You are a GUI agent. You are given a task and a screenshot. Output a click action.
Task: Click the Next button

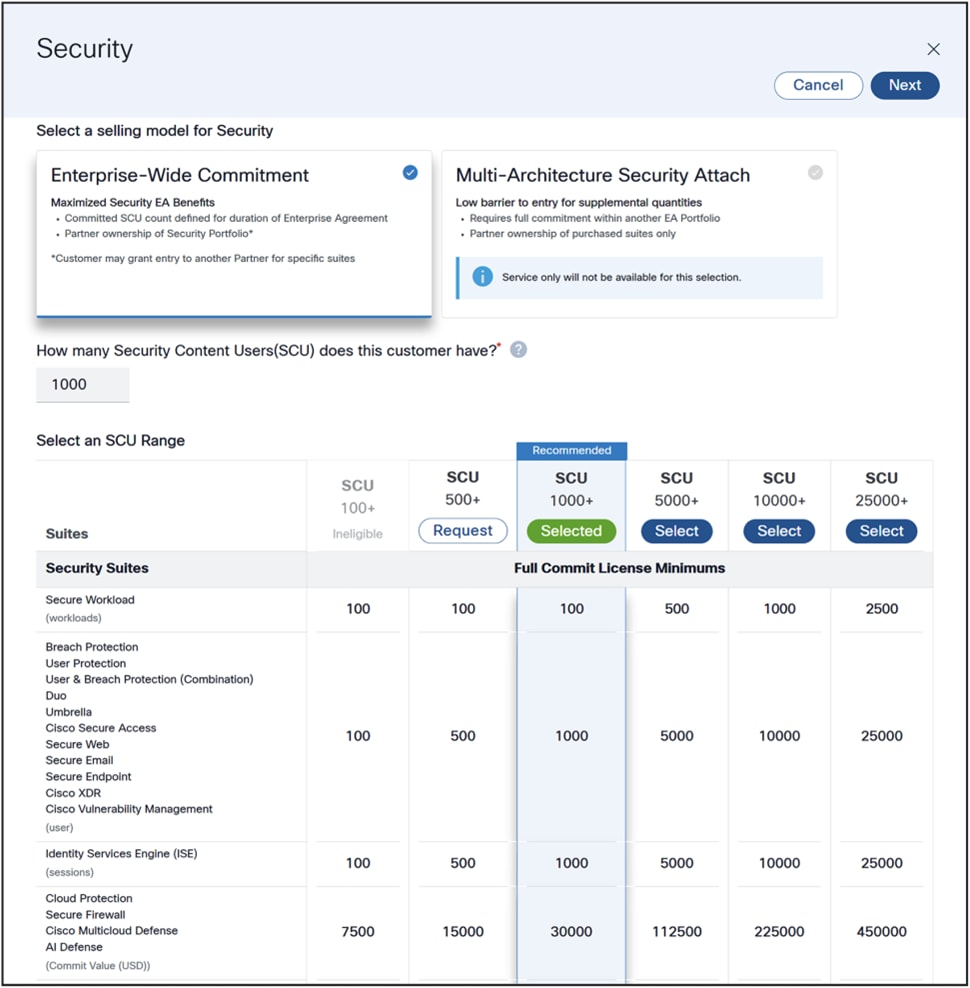[x=904, y=85]
